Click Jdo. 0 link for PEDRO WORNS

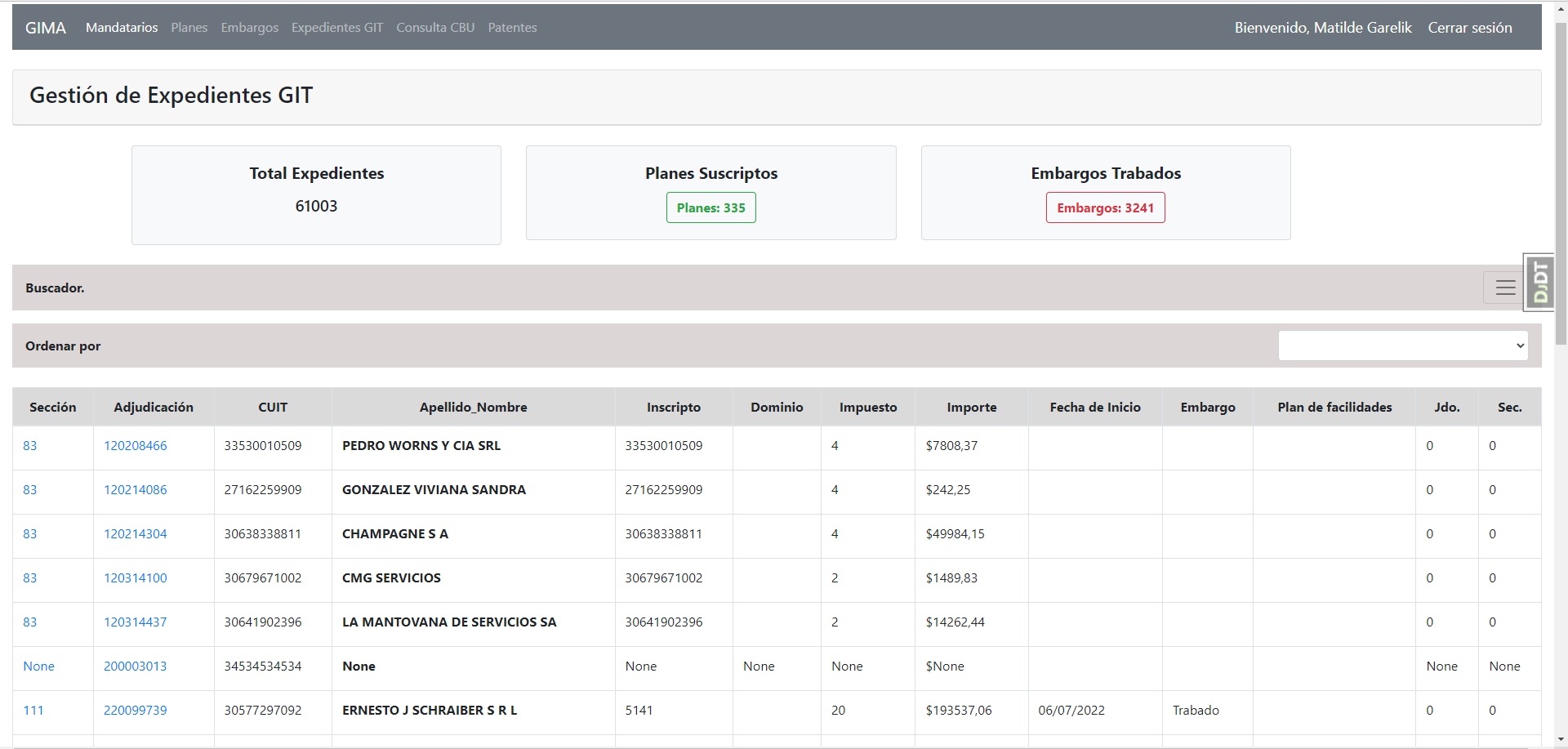tap(1430, 446)
